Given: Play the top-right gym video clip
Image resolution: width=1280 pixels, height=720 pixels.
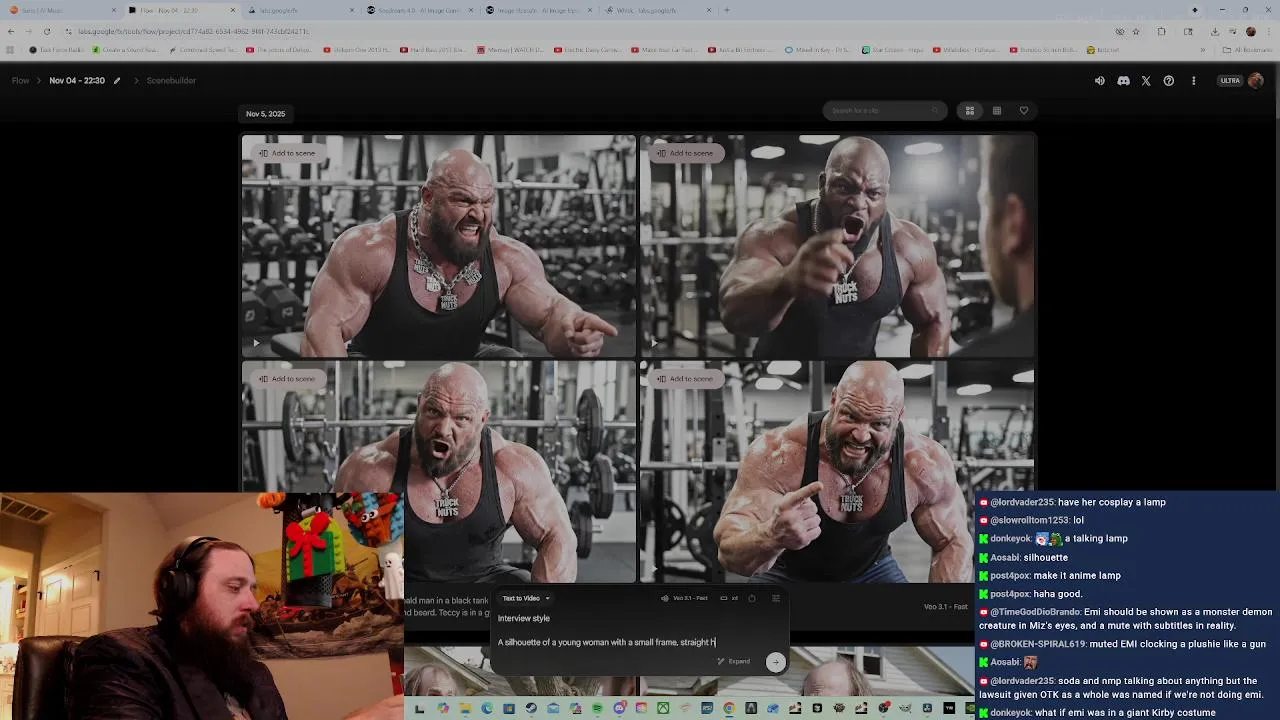Looking at the screenshot, I should coord(654,343).
